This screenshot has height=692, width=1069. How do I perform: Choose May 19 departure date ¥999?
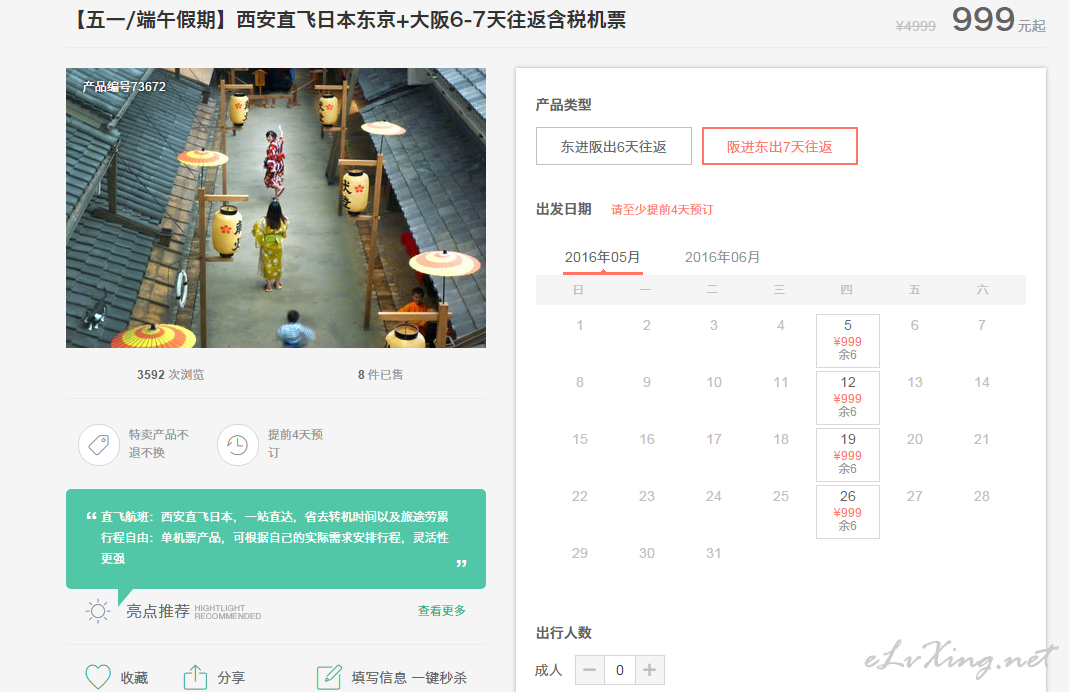point(847,455)
